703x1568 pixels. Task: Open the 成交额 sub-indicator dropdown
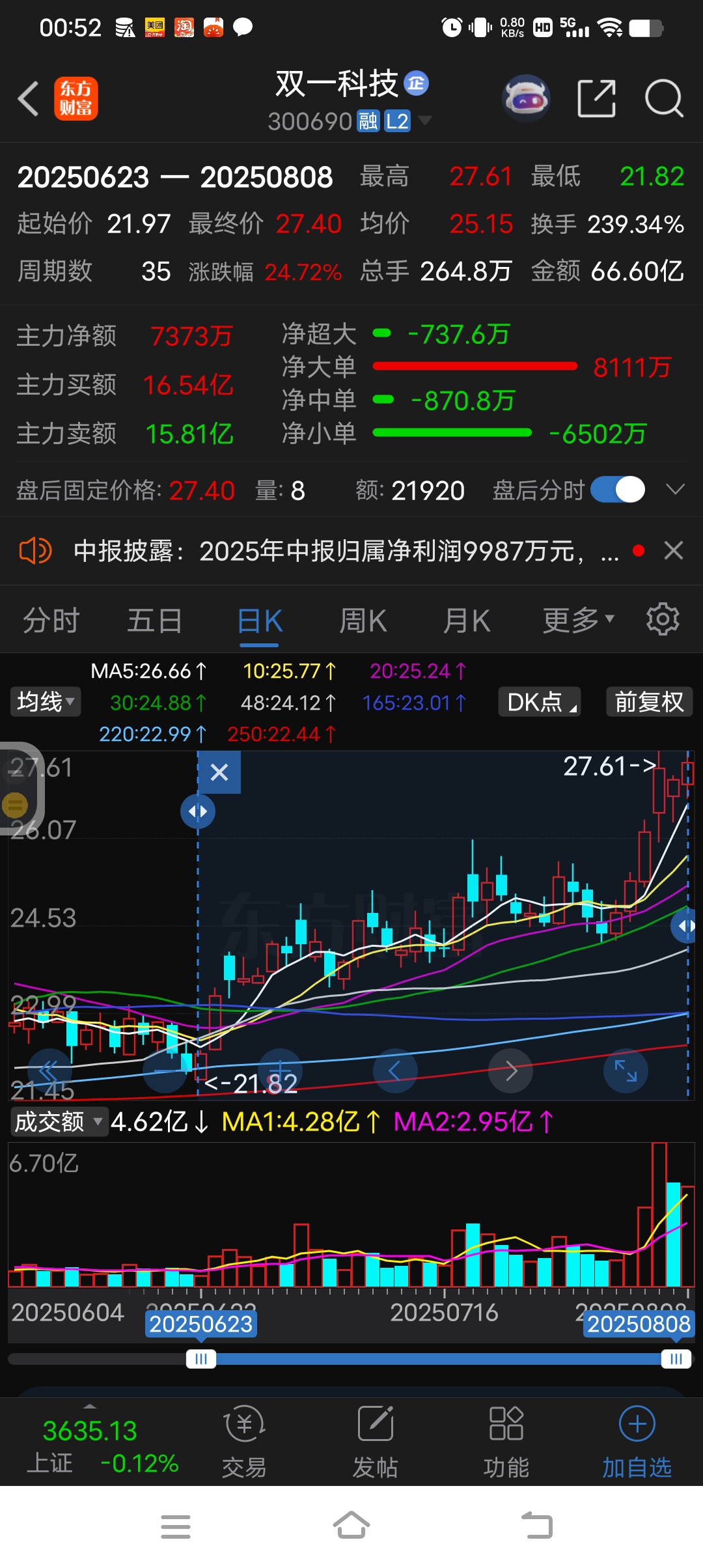click(x=59, y=1122)
